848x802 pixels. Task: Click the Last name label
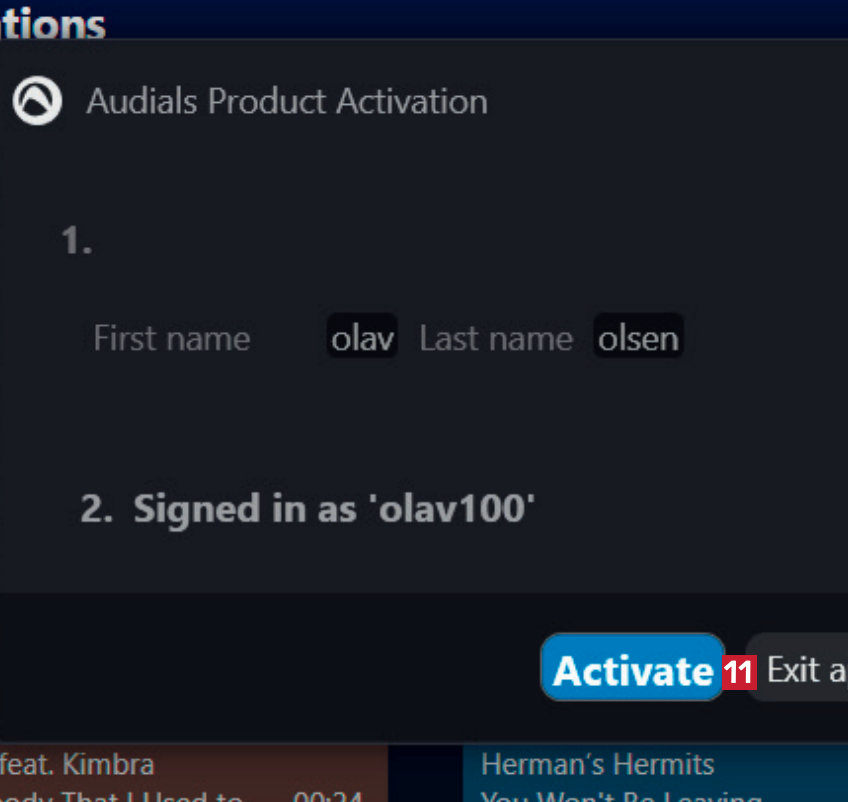(x=496, y=338)
